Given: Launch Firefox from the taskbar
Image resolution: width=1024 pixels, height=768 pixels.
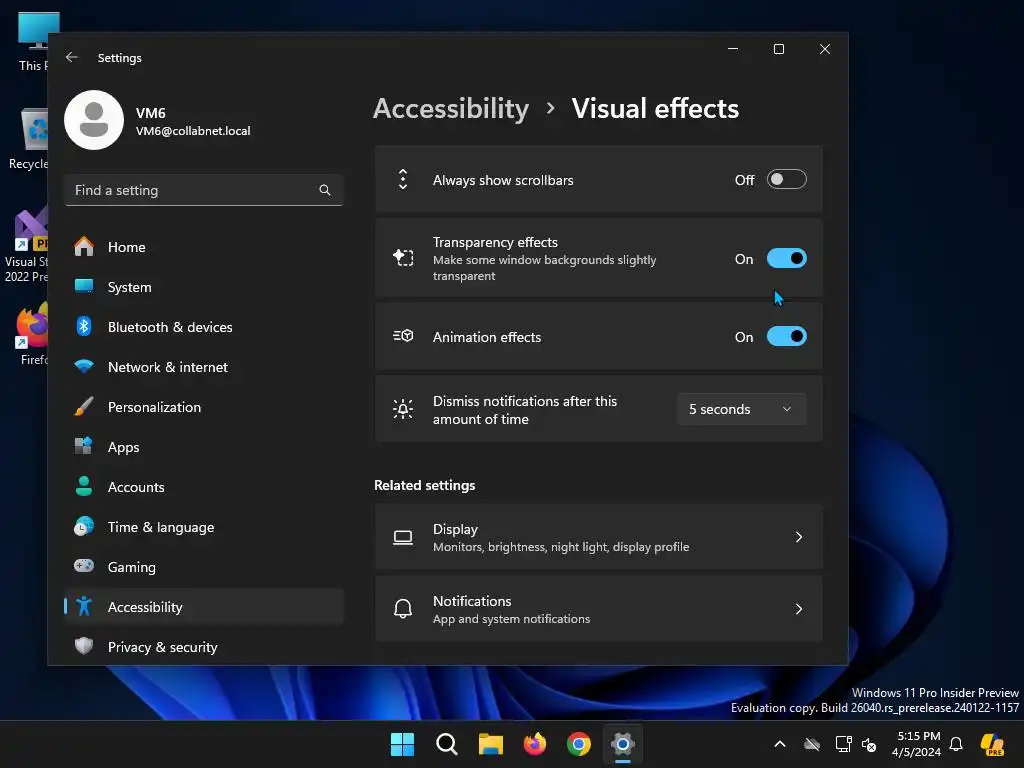Looking at the screenshot, I should (x=535, y=744).
